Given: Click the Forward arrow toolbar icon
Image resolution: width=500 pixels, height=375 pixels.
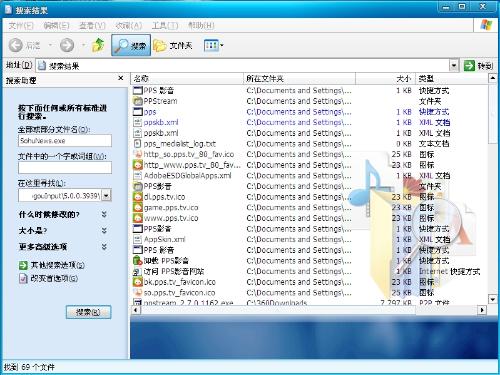Looking at the screenshot, I should coord(67,45).
